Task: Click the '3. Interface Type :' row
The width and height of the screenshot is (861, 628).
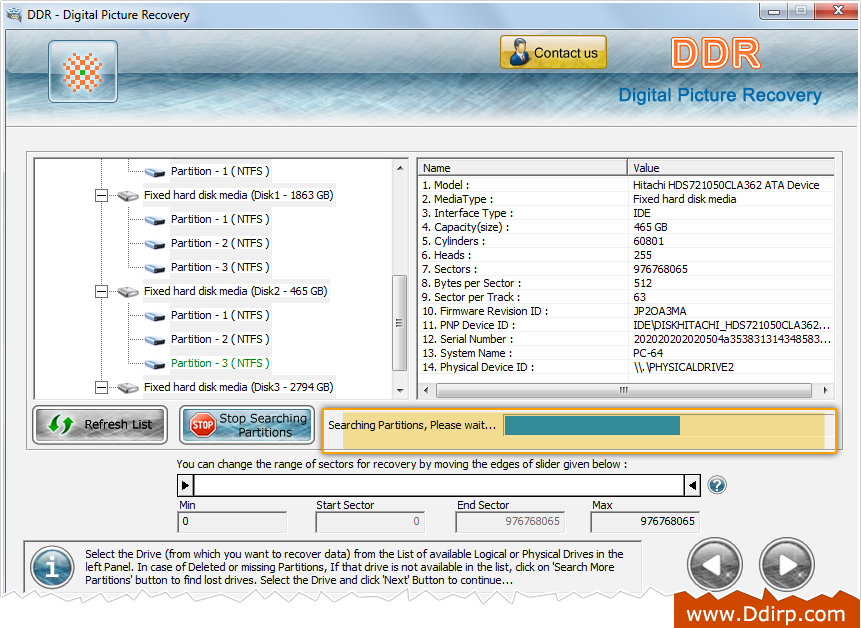Action: coord(627,213)
